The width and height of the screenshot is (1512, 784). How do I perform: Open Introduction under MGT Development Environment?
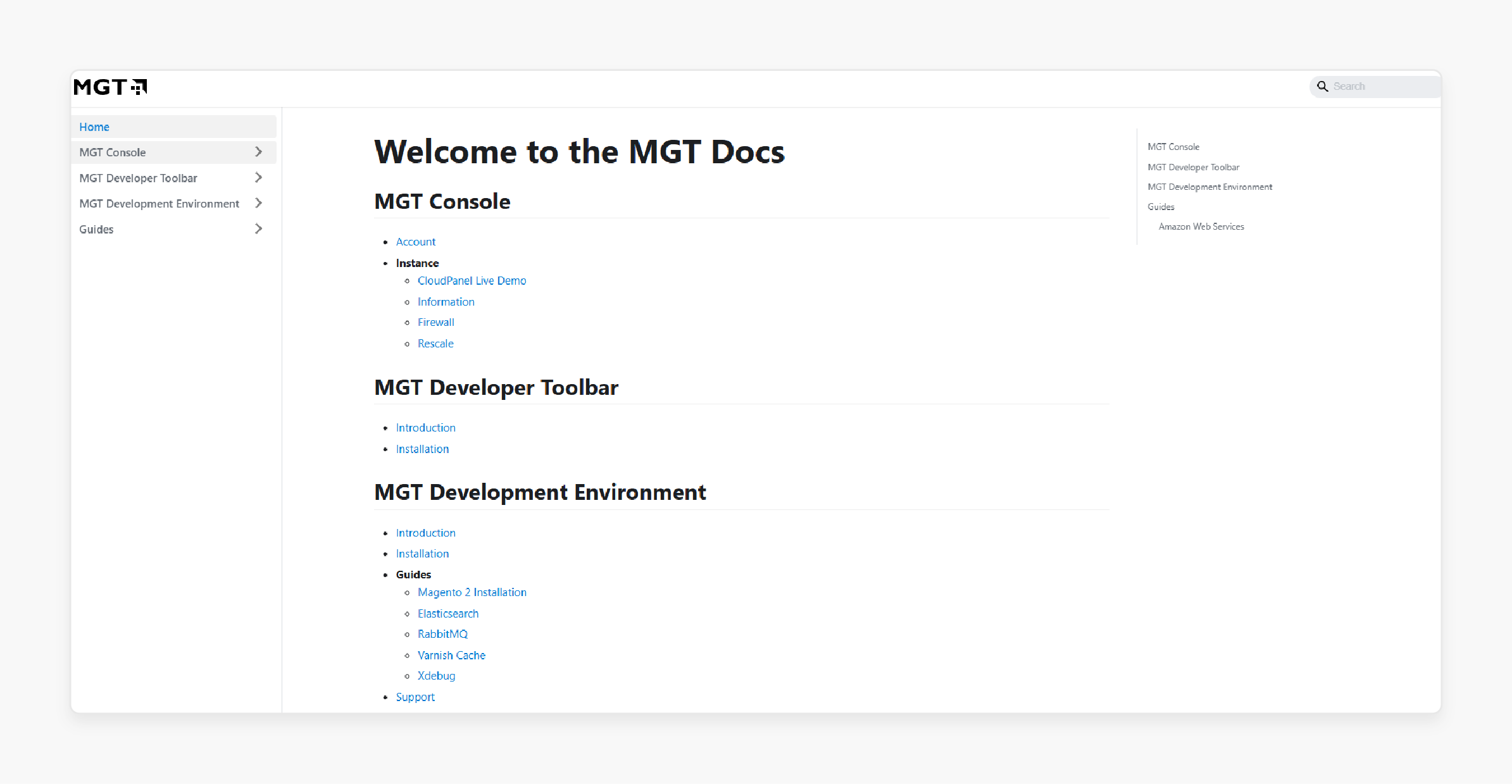[x=425, y=533]
